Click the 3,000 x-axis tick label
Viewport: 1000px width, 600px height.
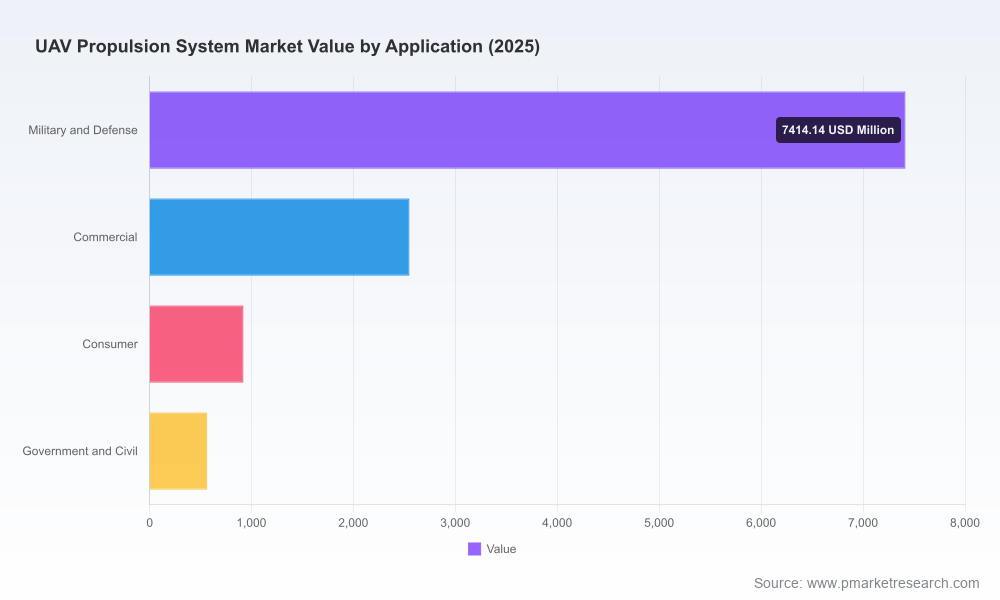pos(455,523)
